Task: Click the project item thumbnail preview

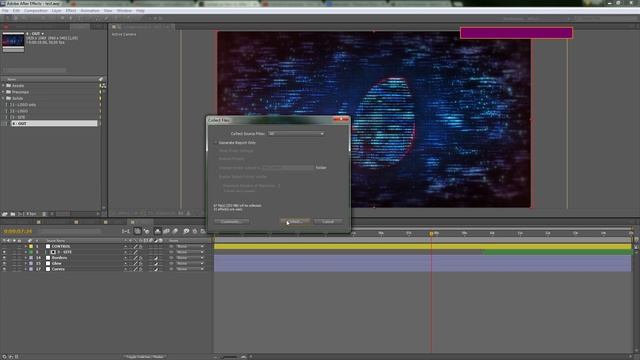Action: (x=13, y=42)
